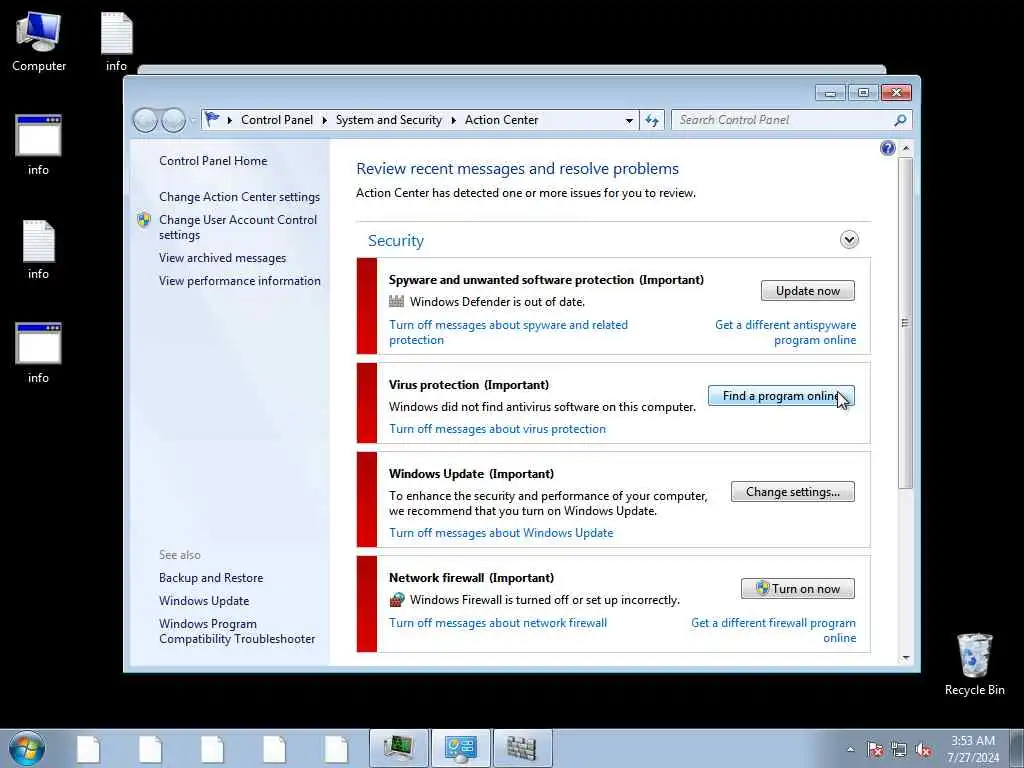Turn off messages about virus protection
Viewport: 1024px width, 768px height.
point(498,428)
